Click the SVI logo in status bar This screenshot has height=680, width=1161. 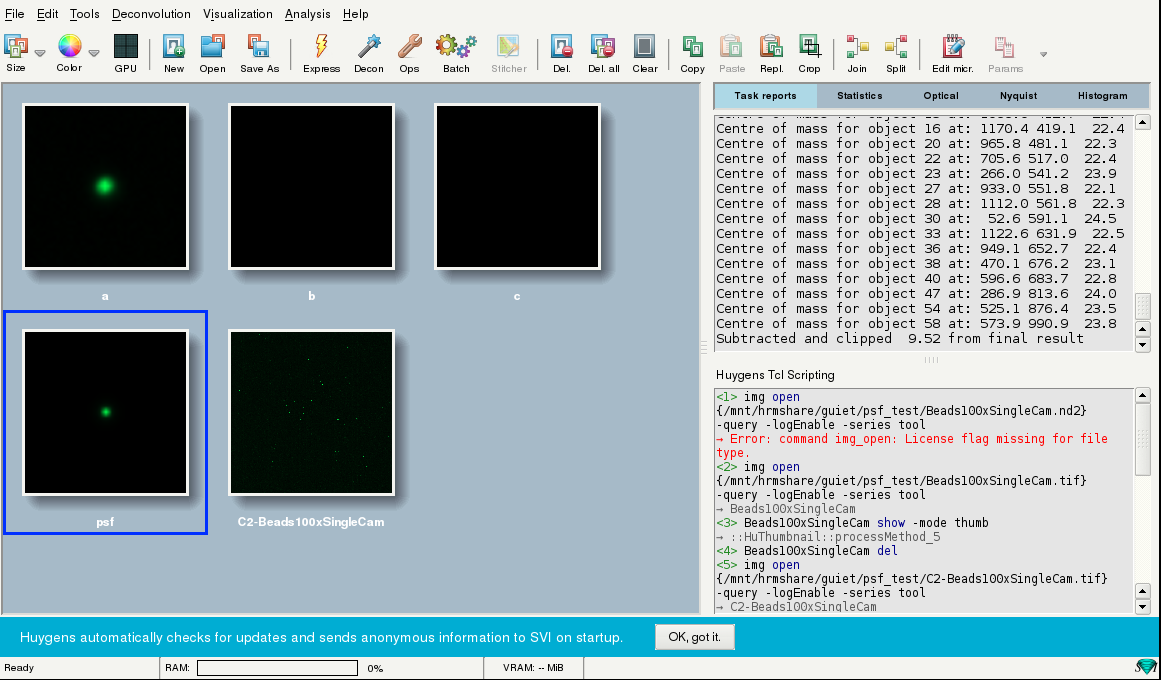(1146, 667)
